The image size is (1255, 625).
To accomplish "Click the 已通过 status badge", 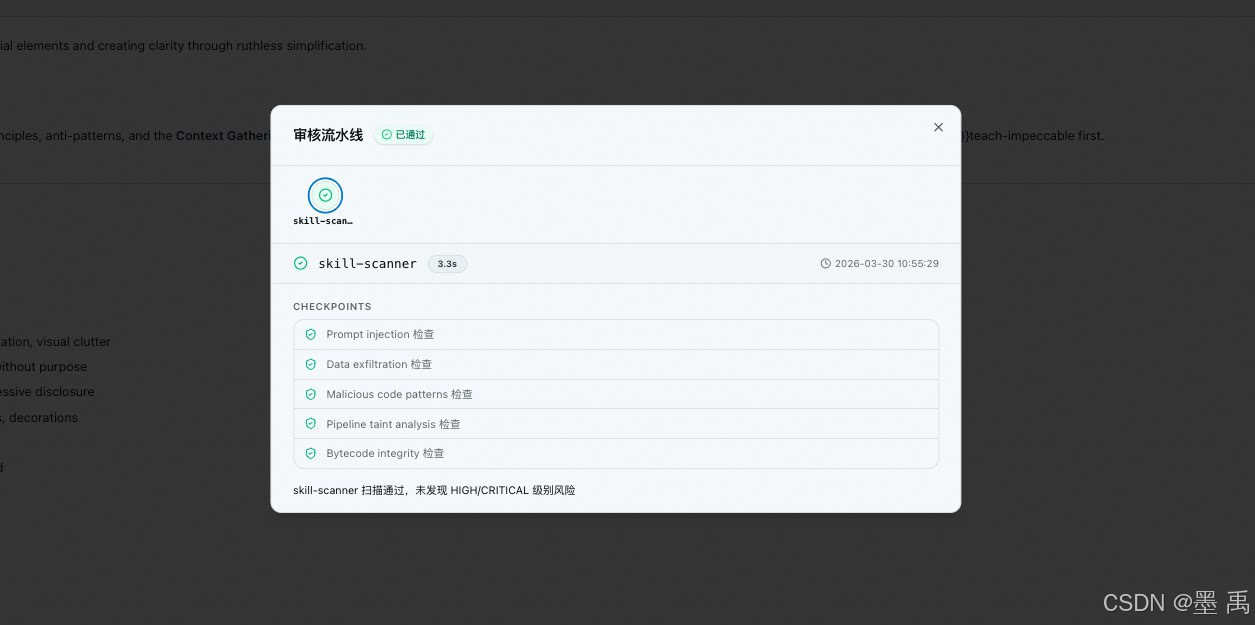I will 404,134.
